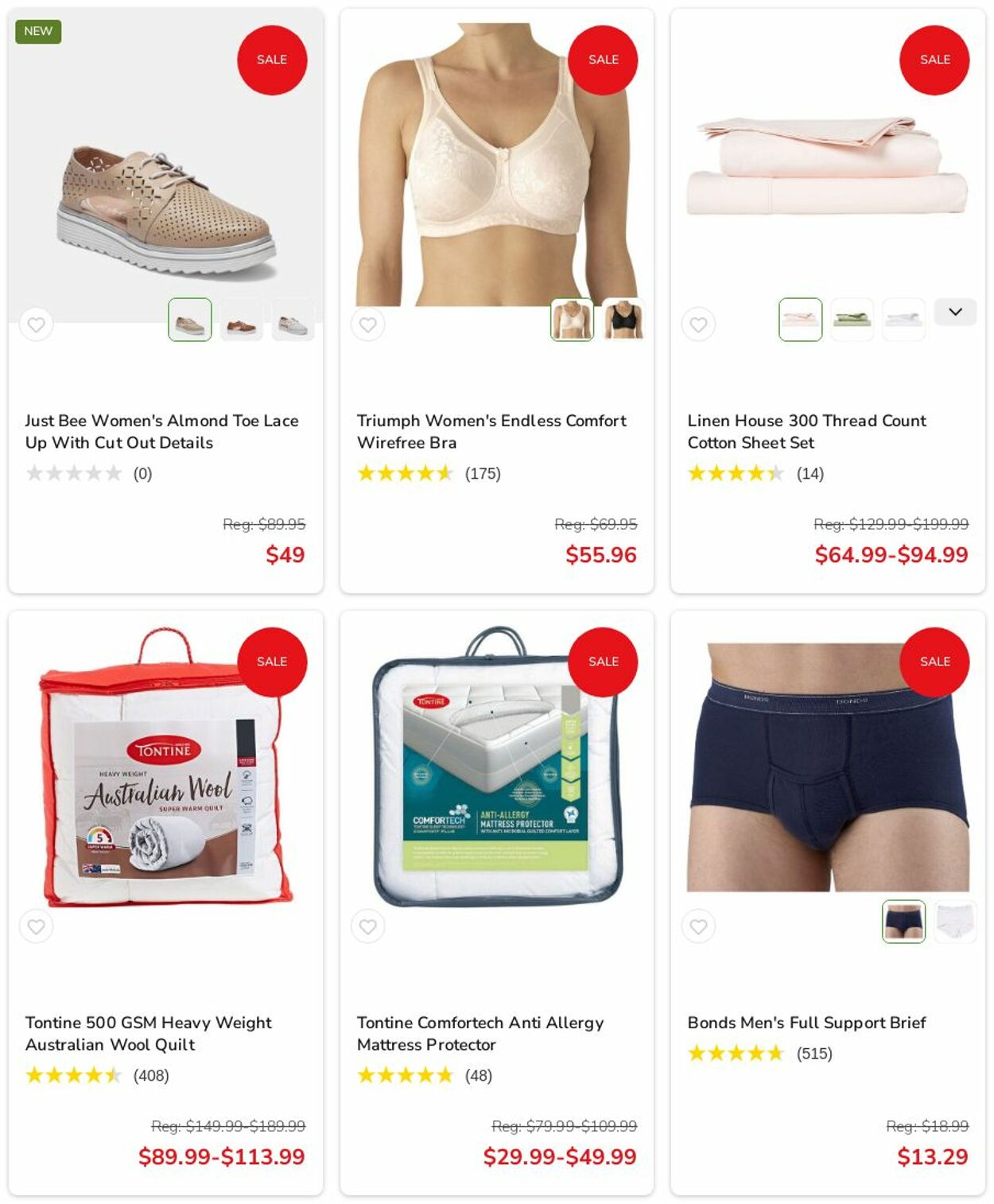
Task: Choose black bra color variant
Action: tap(623, 320)
